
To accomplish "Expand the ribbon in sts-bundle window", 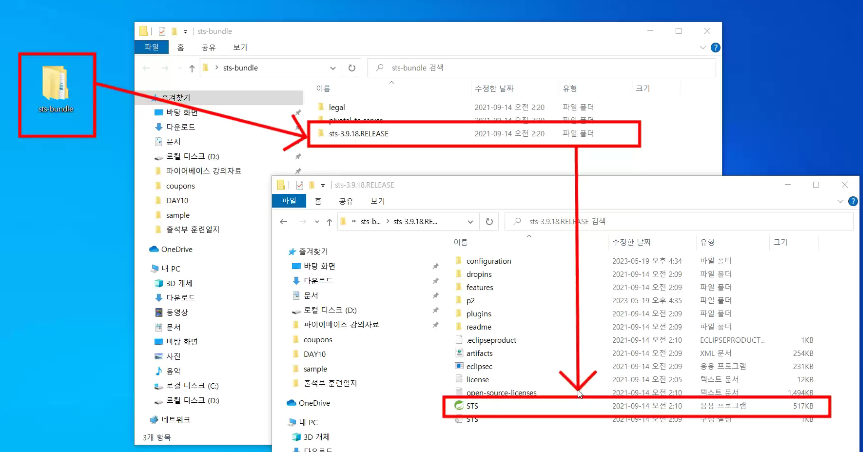I will coord(703,48).
